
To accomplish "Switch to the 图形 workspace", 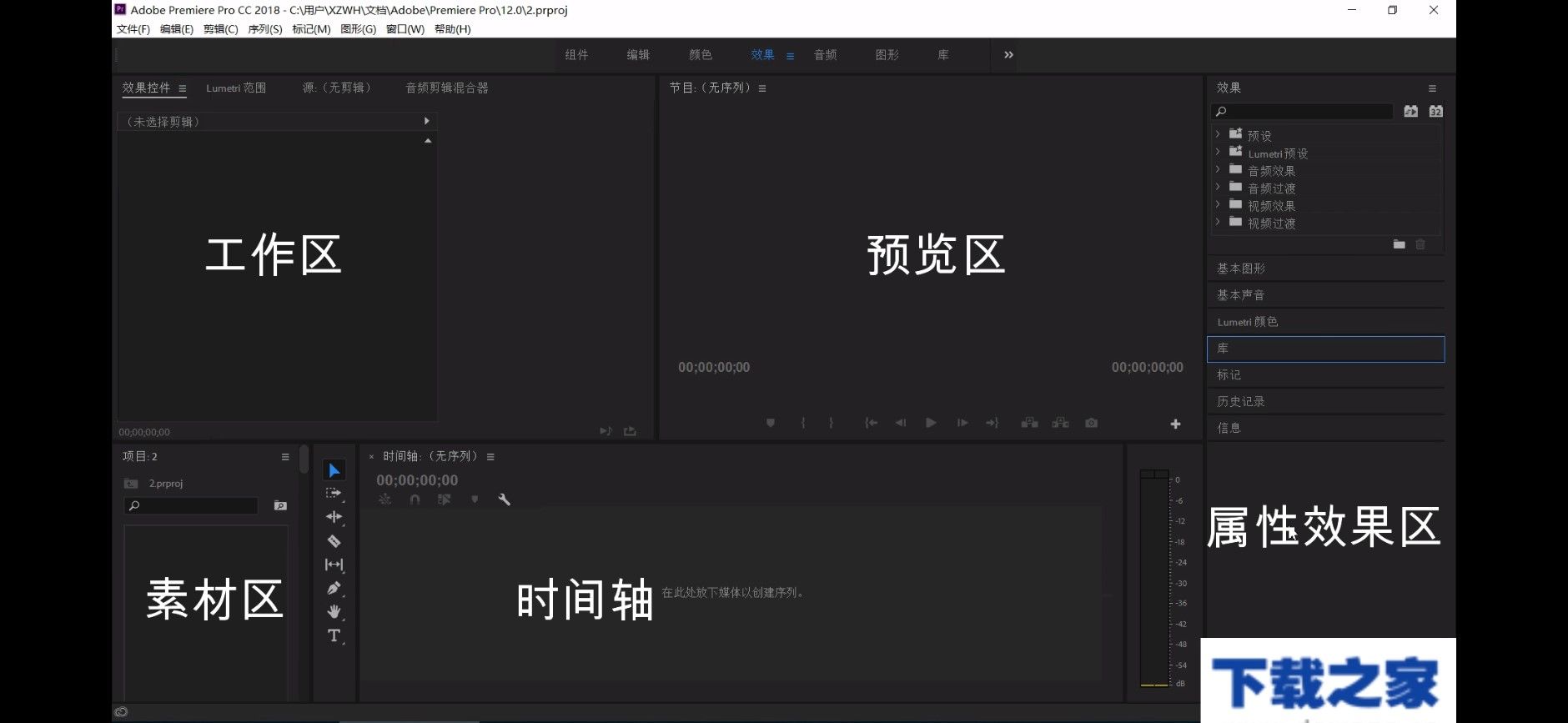I will [887, 55].
